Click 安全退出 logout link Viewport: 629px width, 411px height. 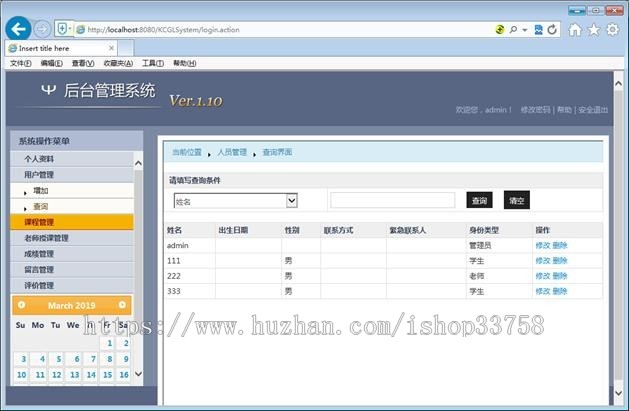593,109
